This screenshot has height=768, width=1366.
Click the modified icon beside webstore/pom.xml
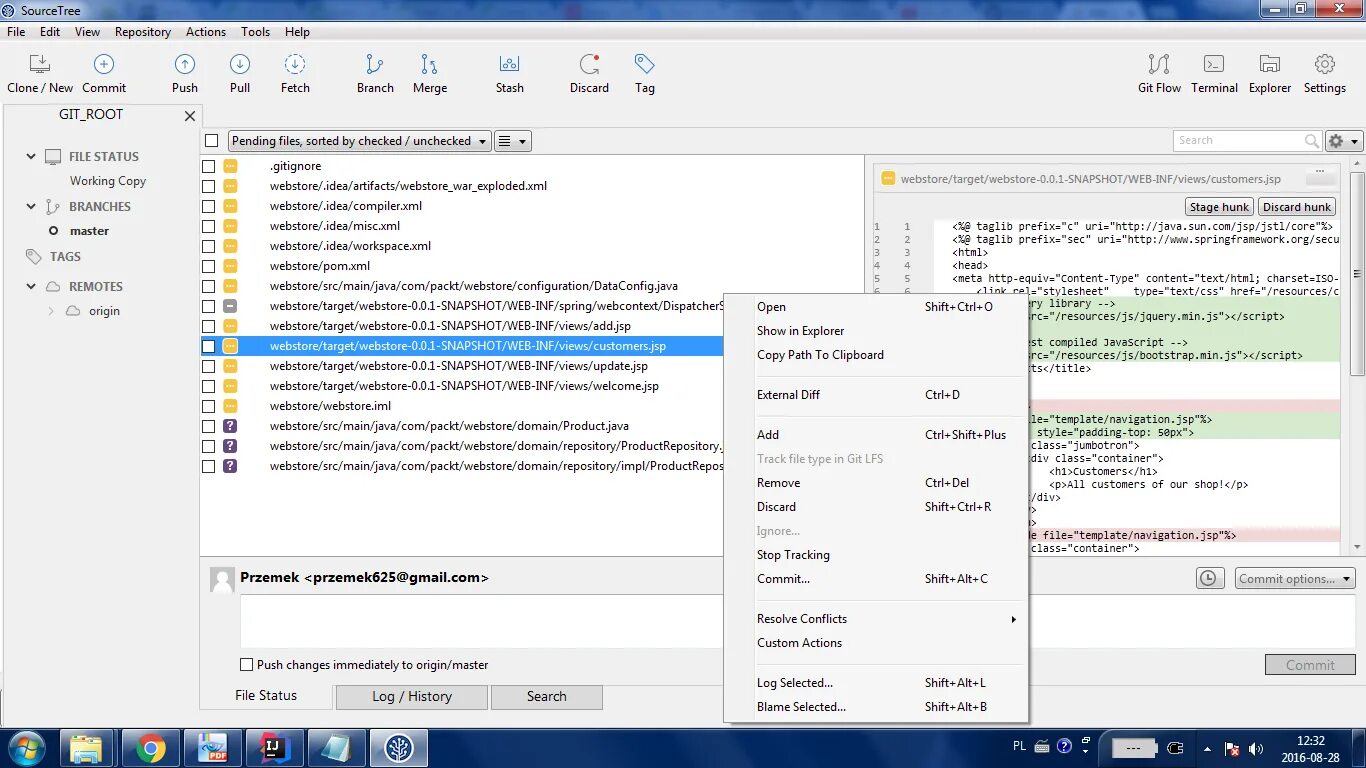230,266
